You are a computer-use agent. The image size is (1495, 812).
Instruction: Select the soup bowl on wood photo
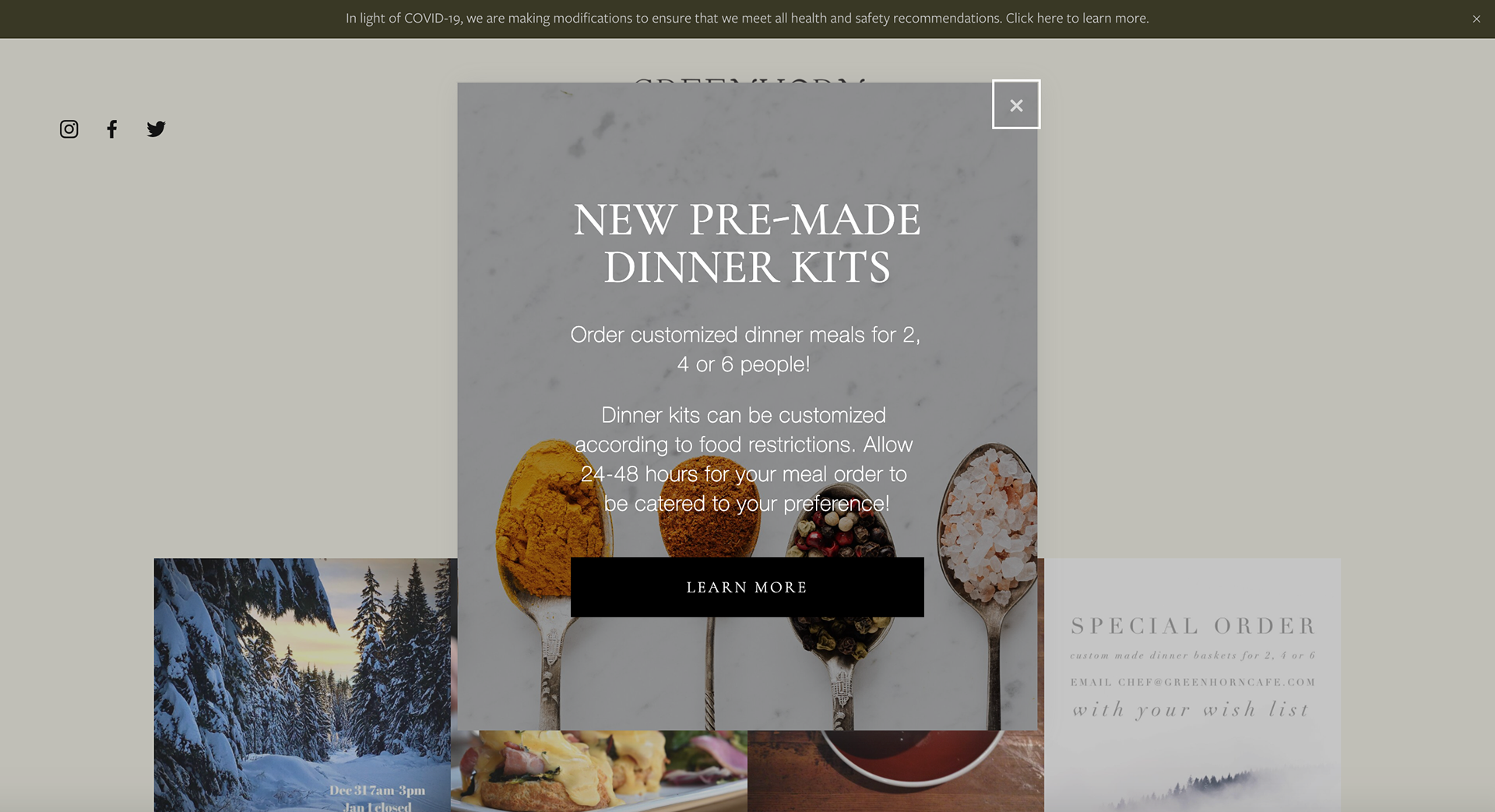click(x=895, y=771)
